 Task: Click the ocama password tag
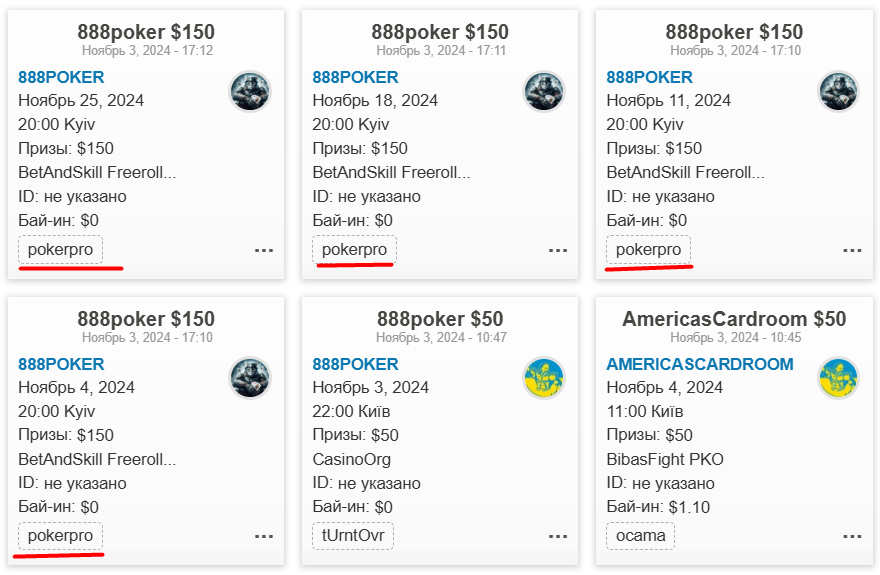click(x=640, y=536)
